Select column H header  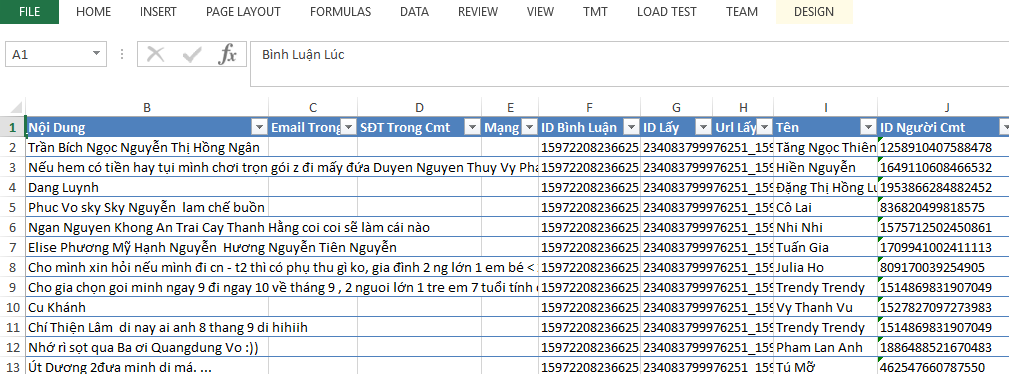point(743,108)
